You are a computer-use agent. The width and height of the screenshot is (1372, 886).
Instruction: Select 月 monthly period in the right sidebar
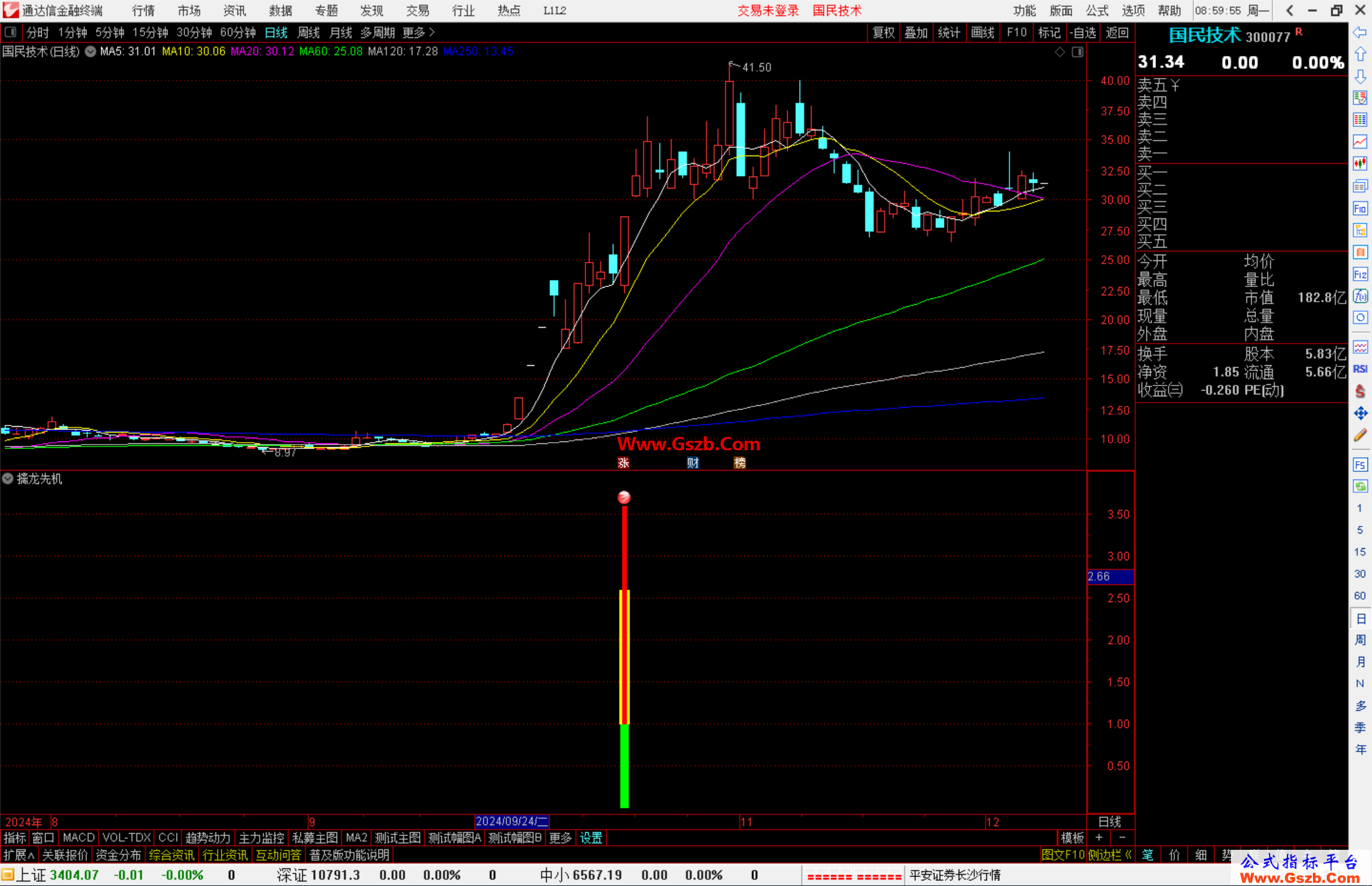[1361, 662]
